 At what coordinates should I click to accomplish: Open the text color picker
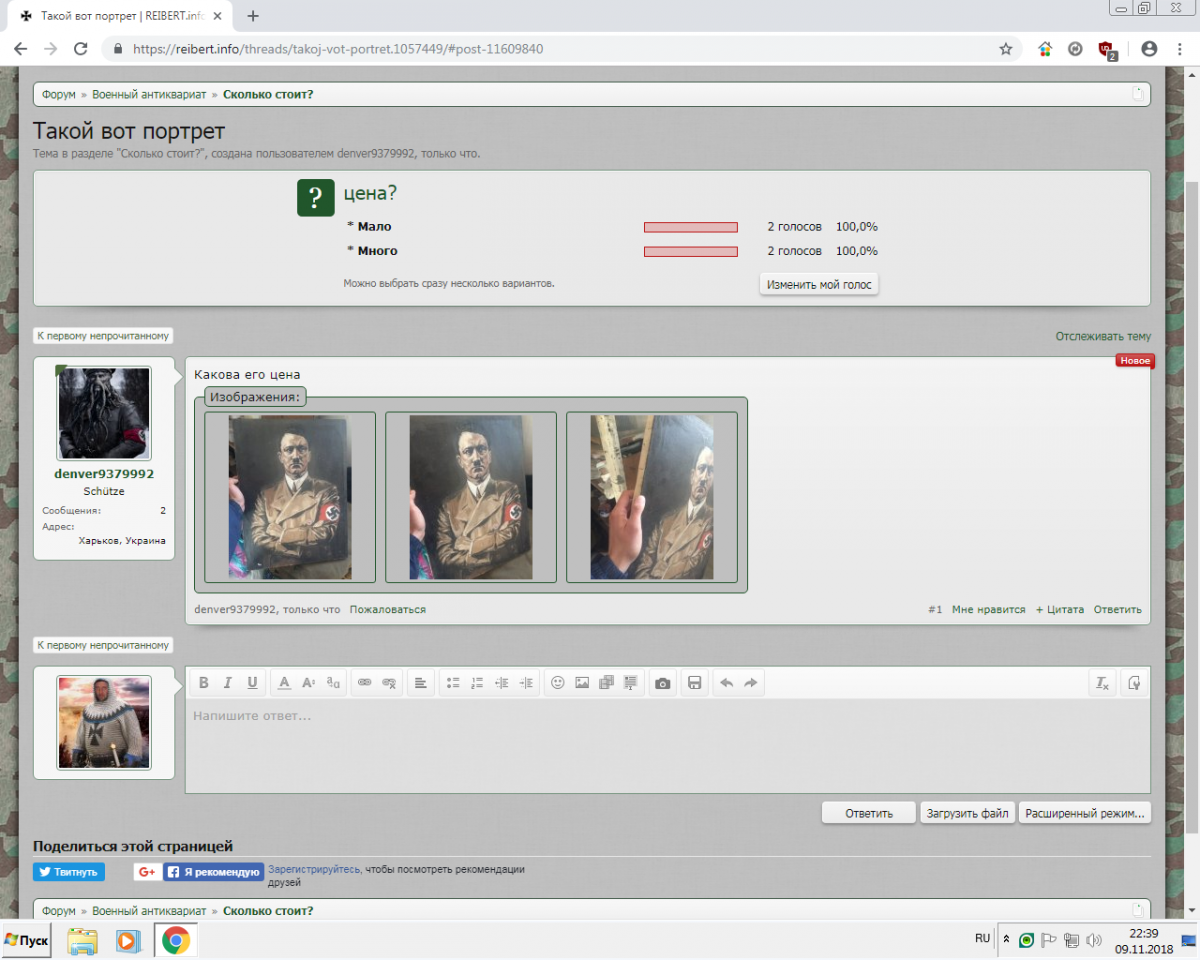284,683
